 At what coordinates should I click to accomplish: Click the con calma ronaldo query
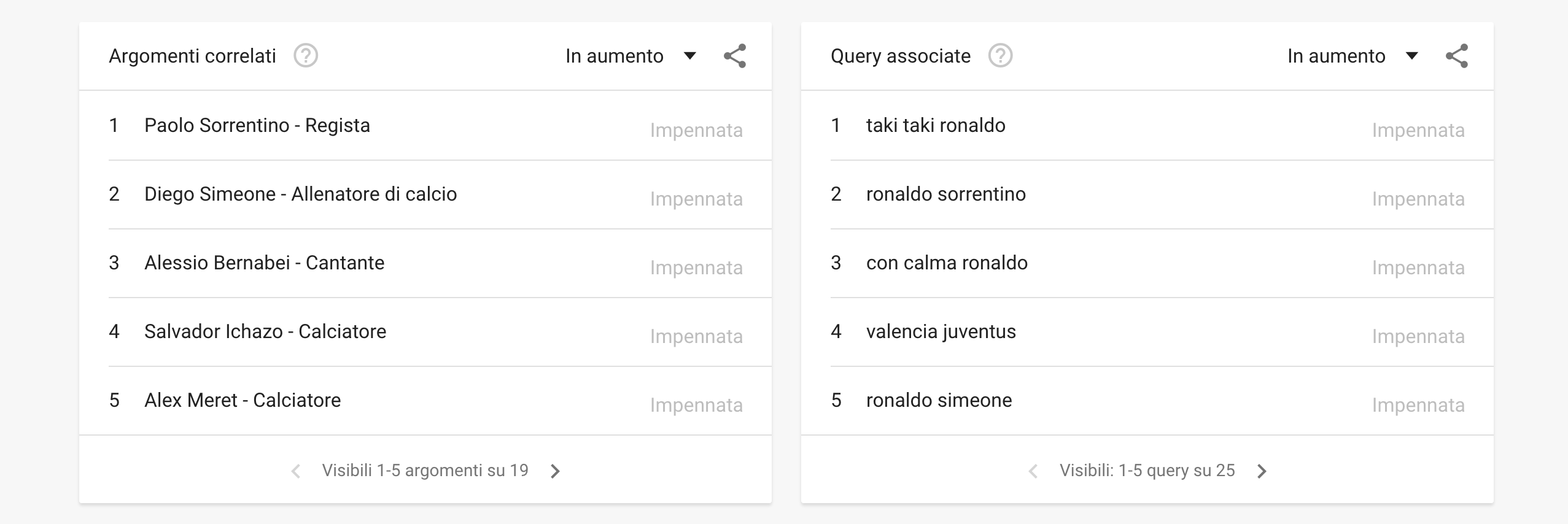tap(947, 263)
